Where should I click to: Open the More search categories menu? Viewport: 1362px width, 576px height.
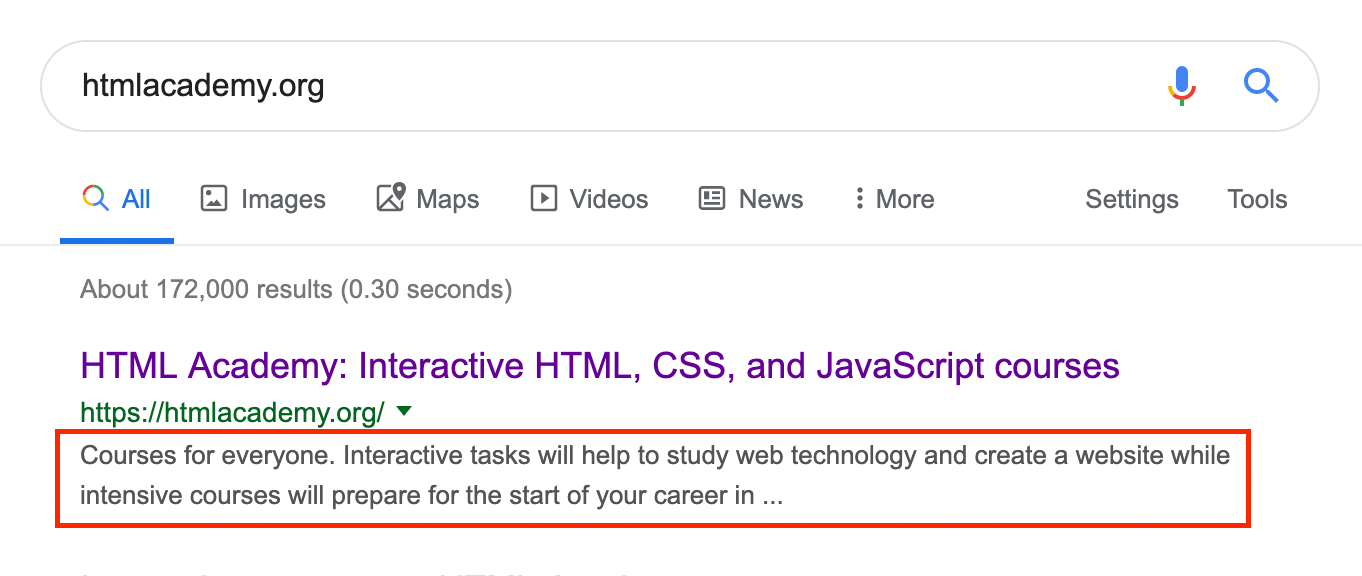click(894, 198)
